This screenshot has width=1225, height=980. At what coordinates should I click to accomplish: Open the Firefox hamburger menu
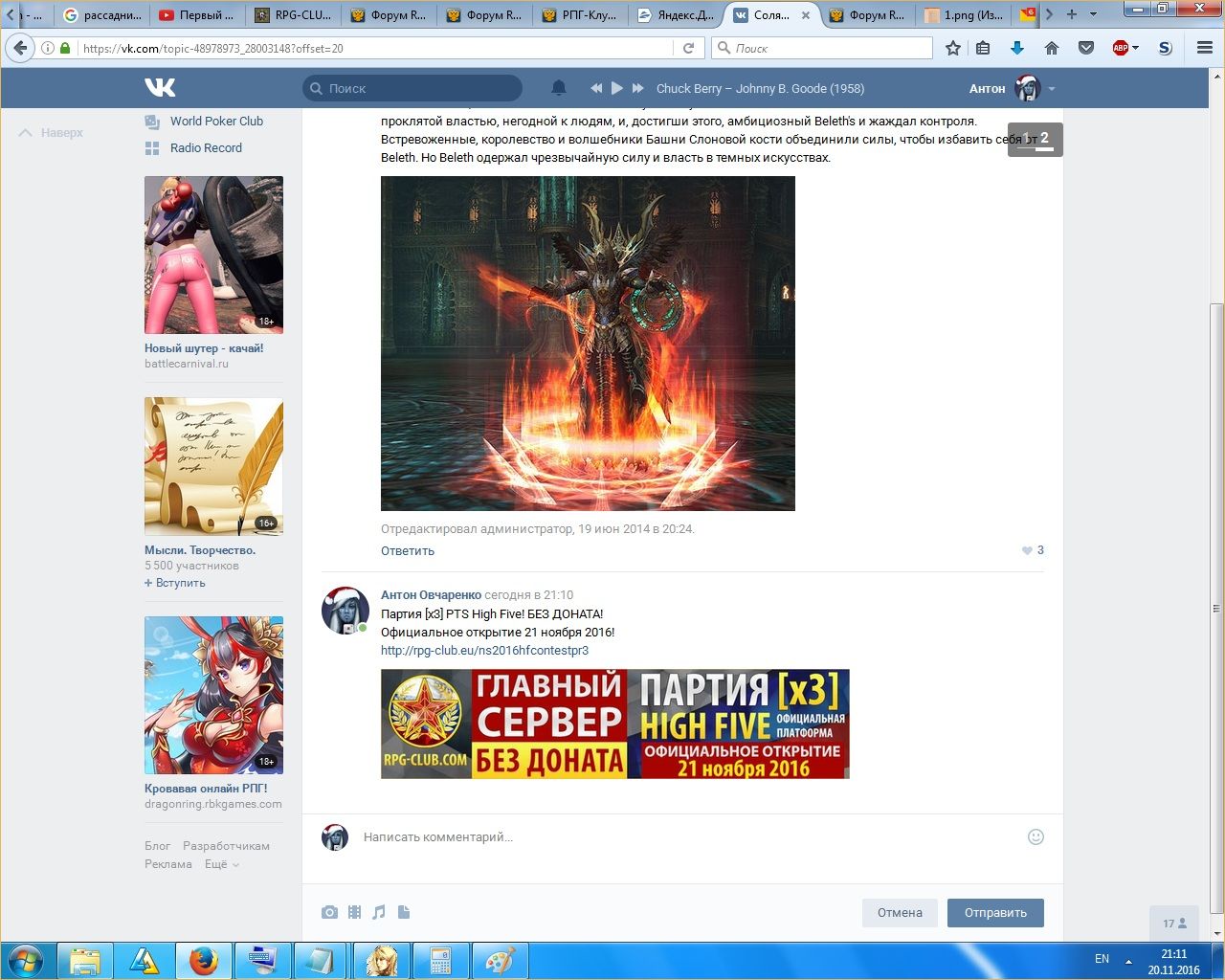pos(1205,48)
